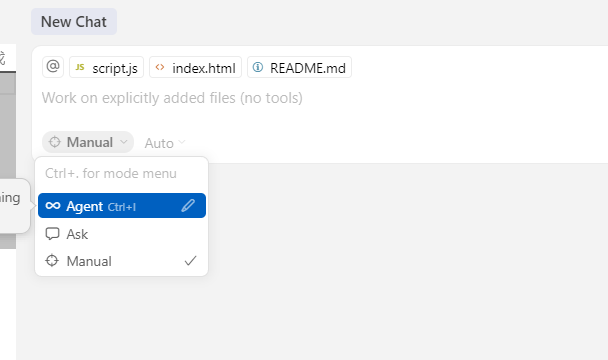This screenshot has width=608, height=360.
Task: Click the pencil edit icon for Agent
Action: (188, 206)
